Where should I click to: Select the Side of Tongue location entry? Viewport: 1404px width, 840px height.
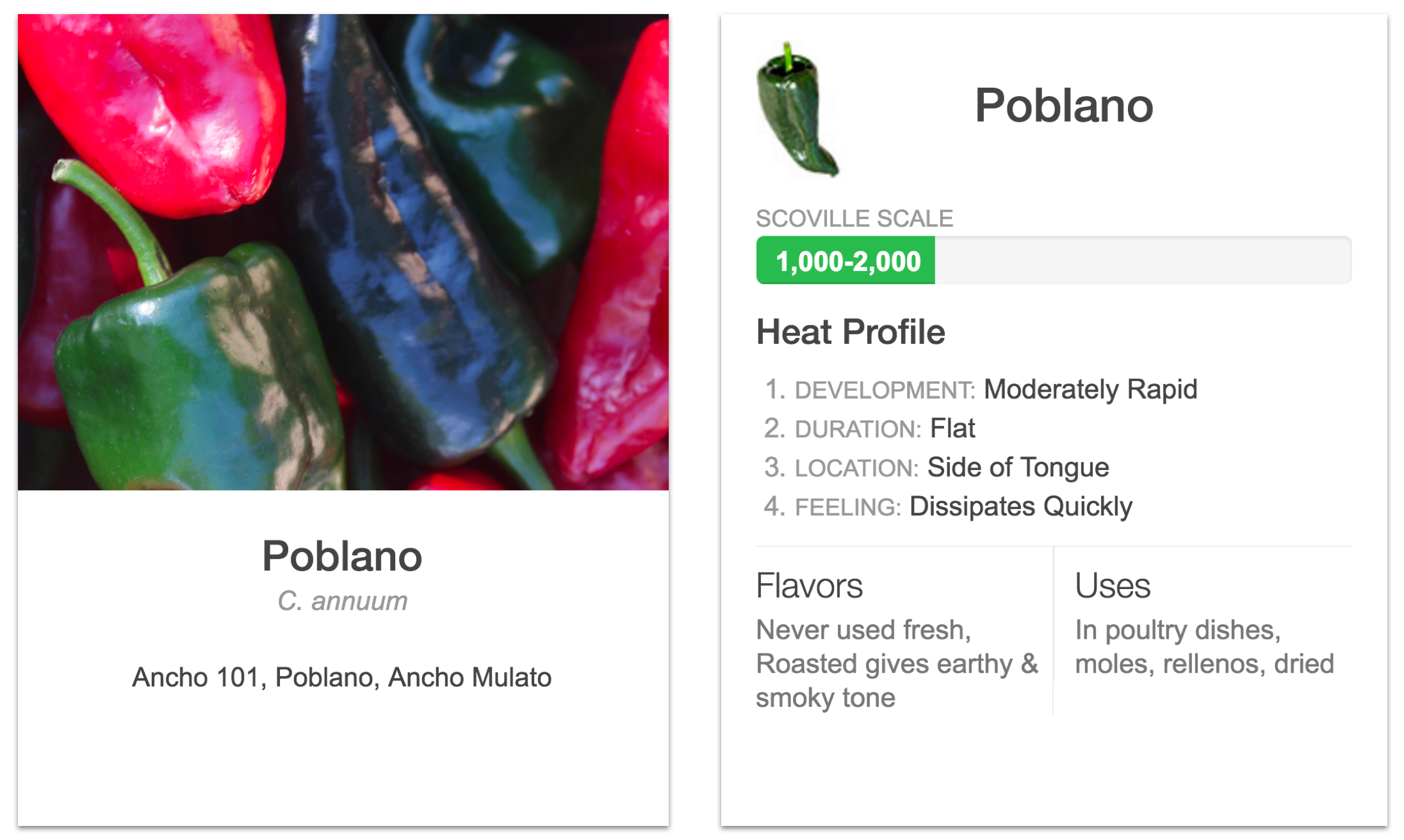point(1018,467)
